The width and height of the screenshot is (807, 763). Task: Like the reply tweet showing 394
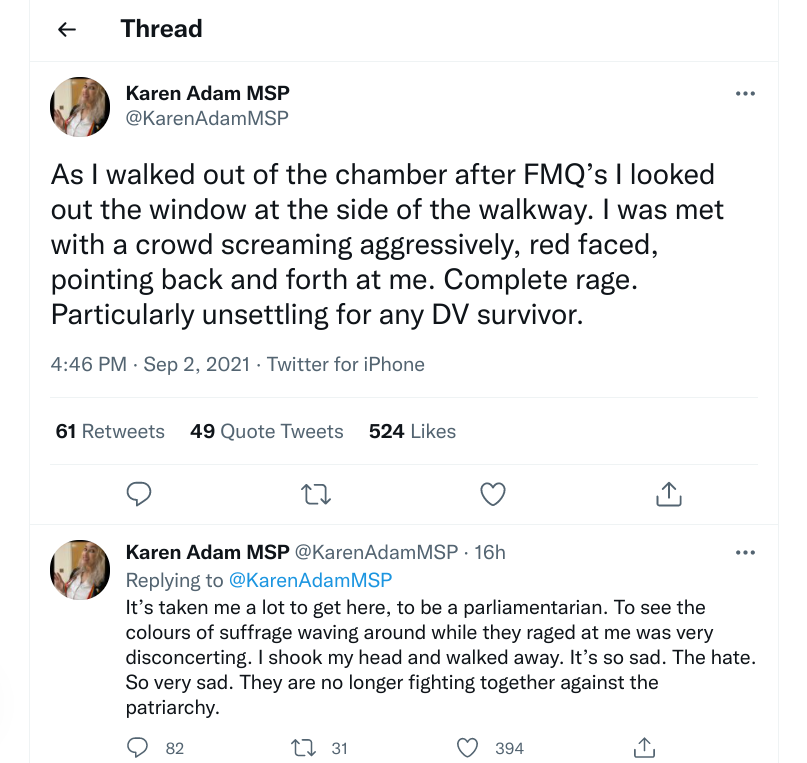(467, 747)
